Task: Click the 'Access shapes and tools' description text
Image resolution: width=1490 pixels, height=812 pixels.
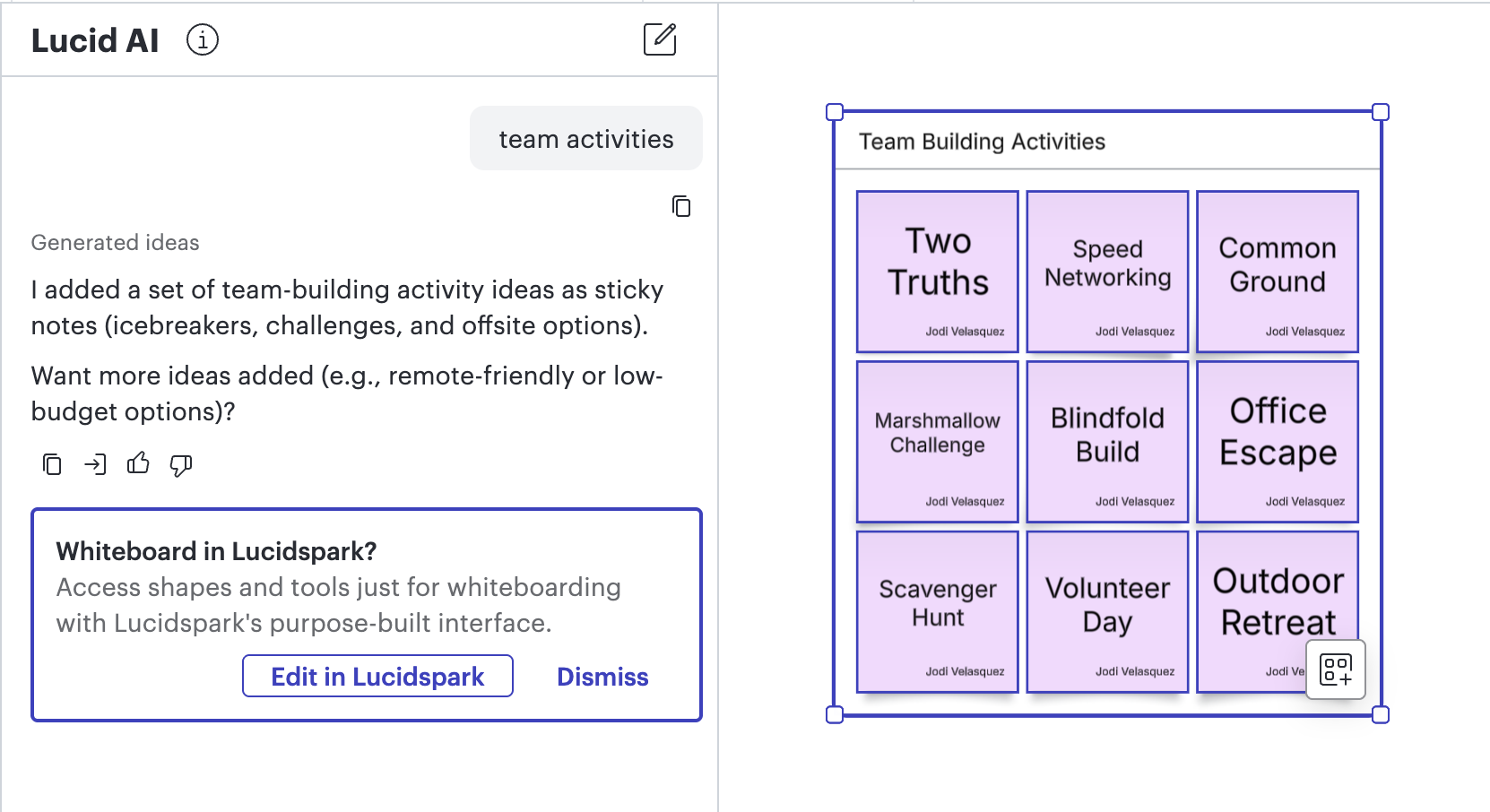Action: click(339, 605)
